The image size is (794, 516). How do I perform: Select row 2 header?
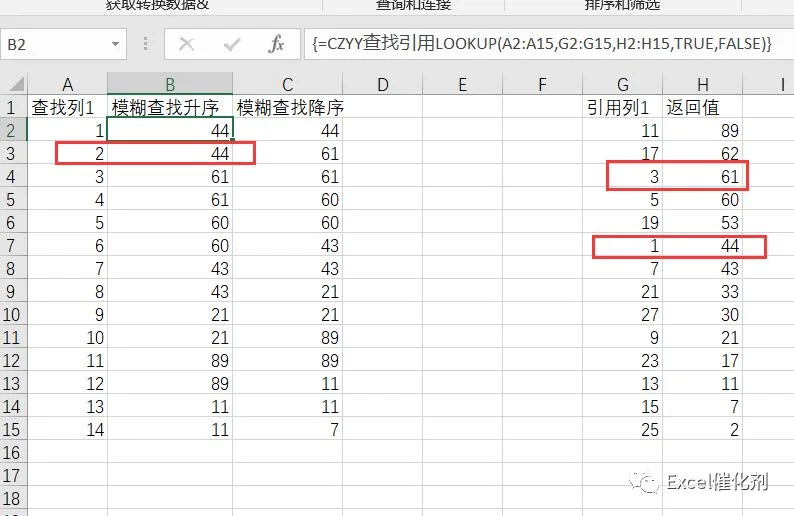pyautogui.click(x=14, y=130)
